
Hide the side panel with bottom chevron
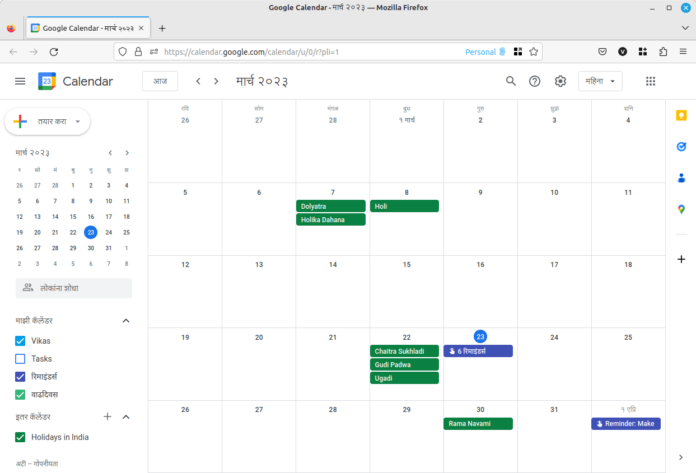[680, 457]
